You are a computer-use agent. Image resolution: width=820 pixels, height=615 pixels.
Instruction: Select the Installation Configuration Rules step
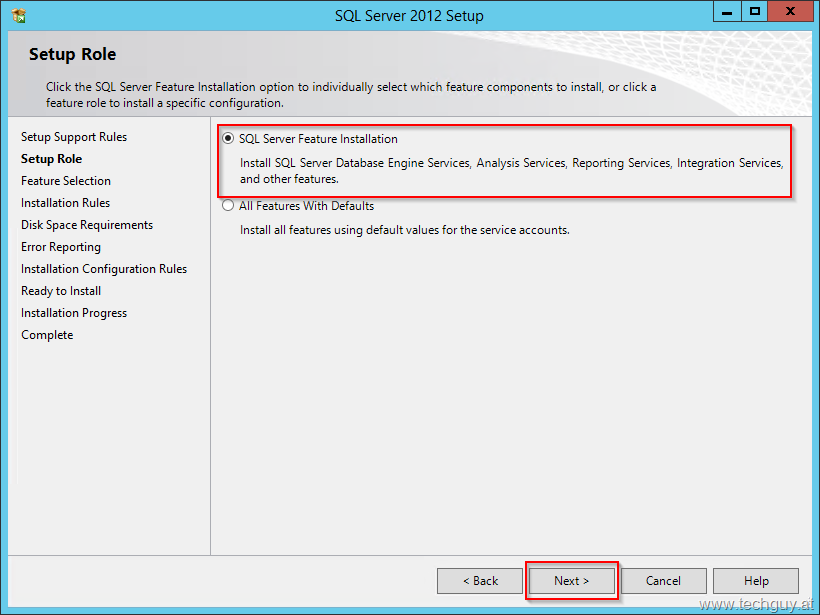click(104, 269)
